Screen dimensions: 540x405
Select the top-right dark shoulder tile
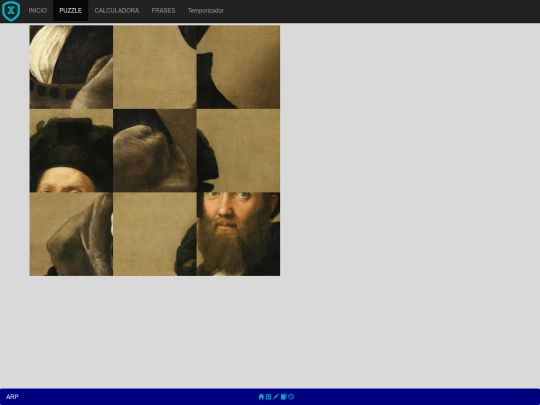tap(238, 67)
